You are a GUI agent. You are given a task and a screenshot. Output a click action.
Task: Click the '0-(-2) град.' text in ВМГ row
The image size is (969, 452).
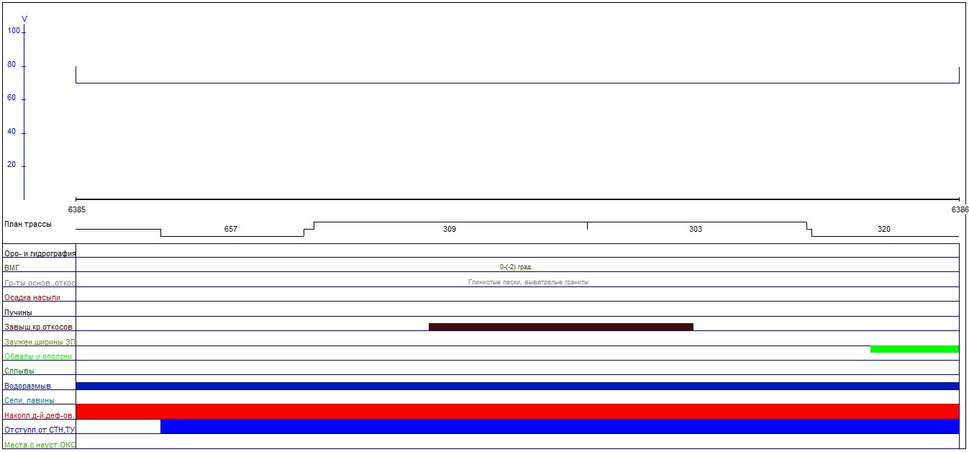[516, 267]
